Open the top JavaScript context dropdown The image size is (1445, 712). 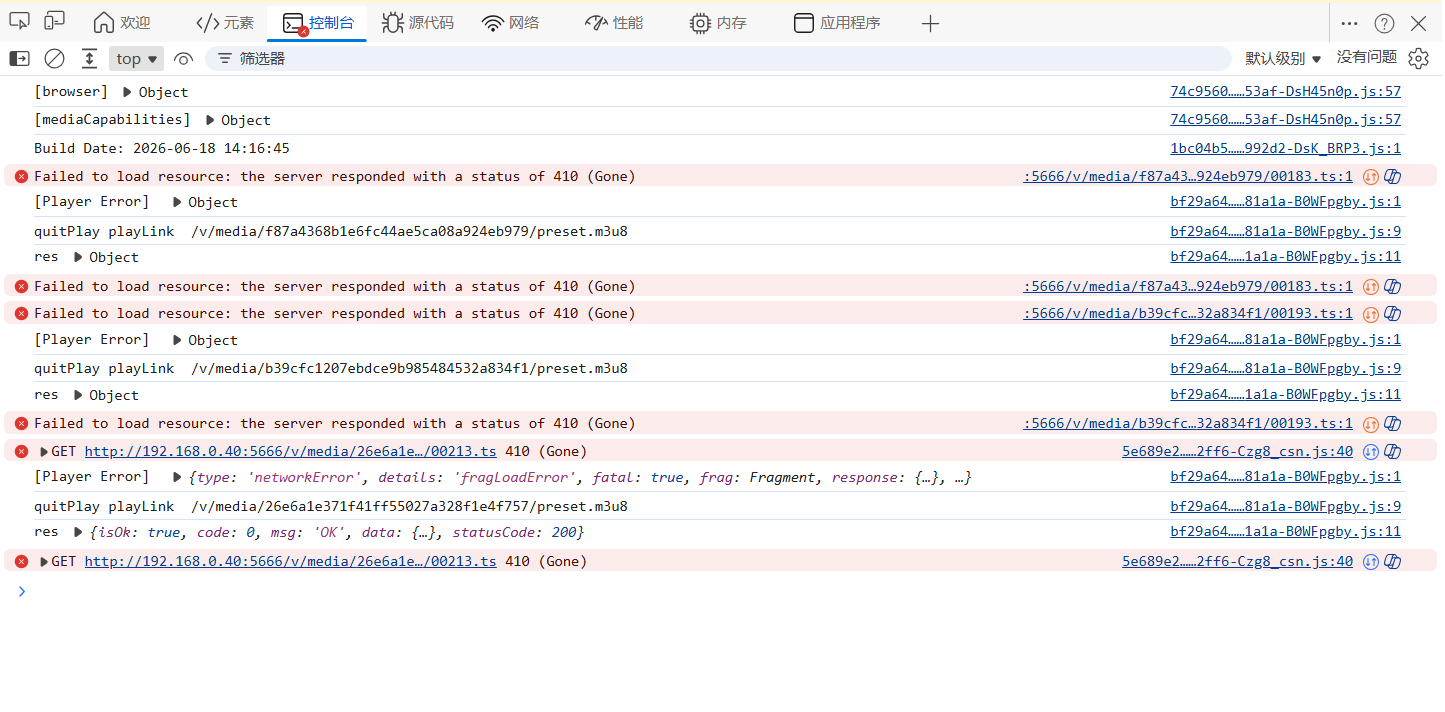coord(136,59)
